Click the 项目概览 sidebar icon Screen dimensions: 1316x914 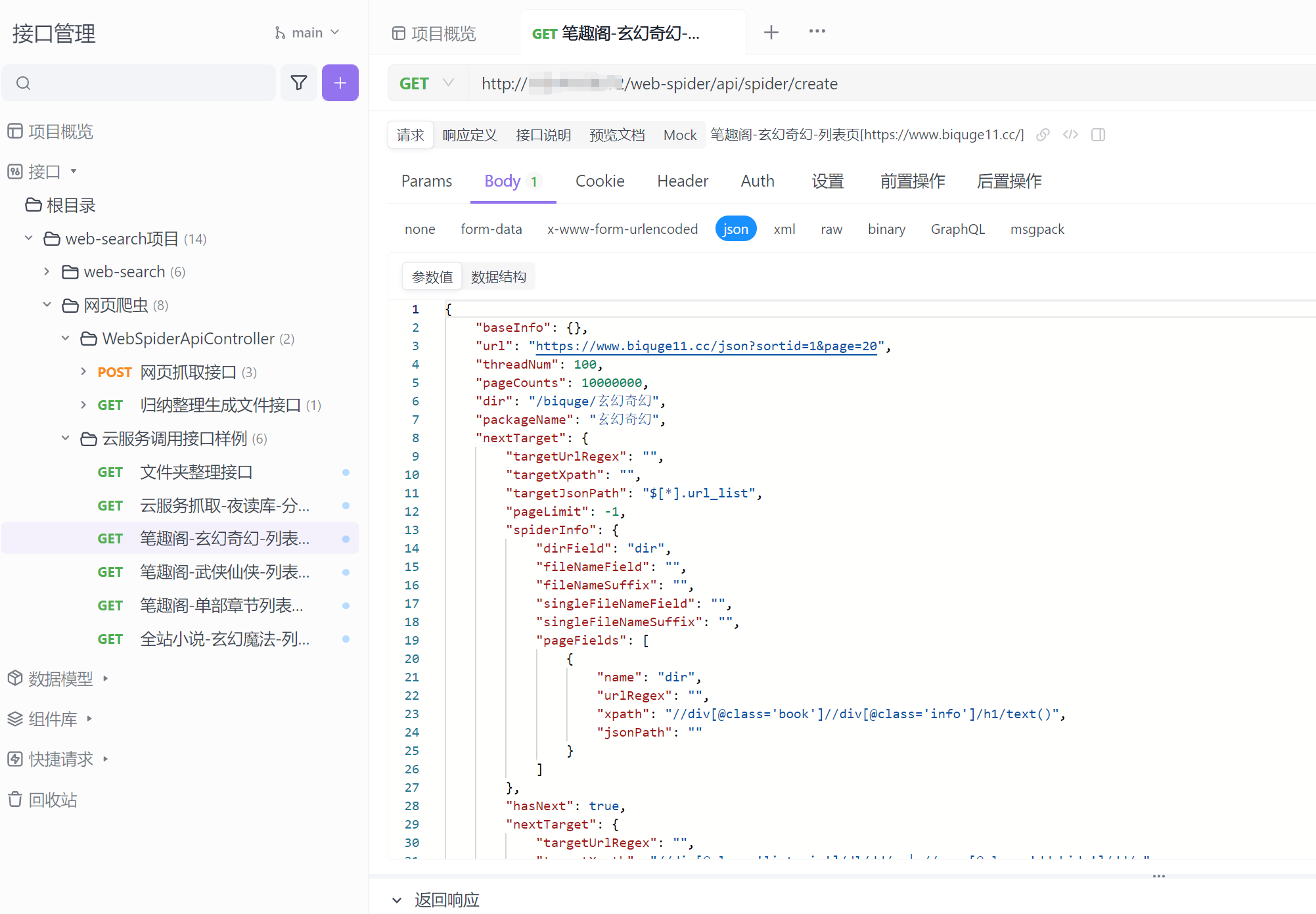click(x=15, y=131)
